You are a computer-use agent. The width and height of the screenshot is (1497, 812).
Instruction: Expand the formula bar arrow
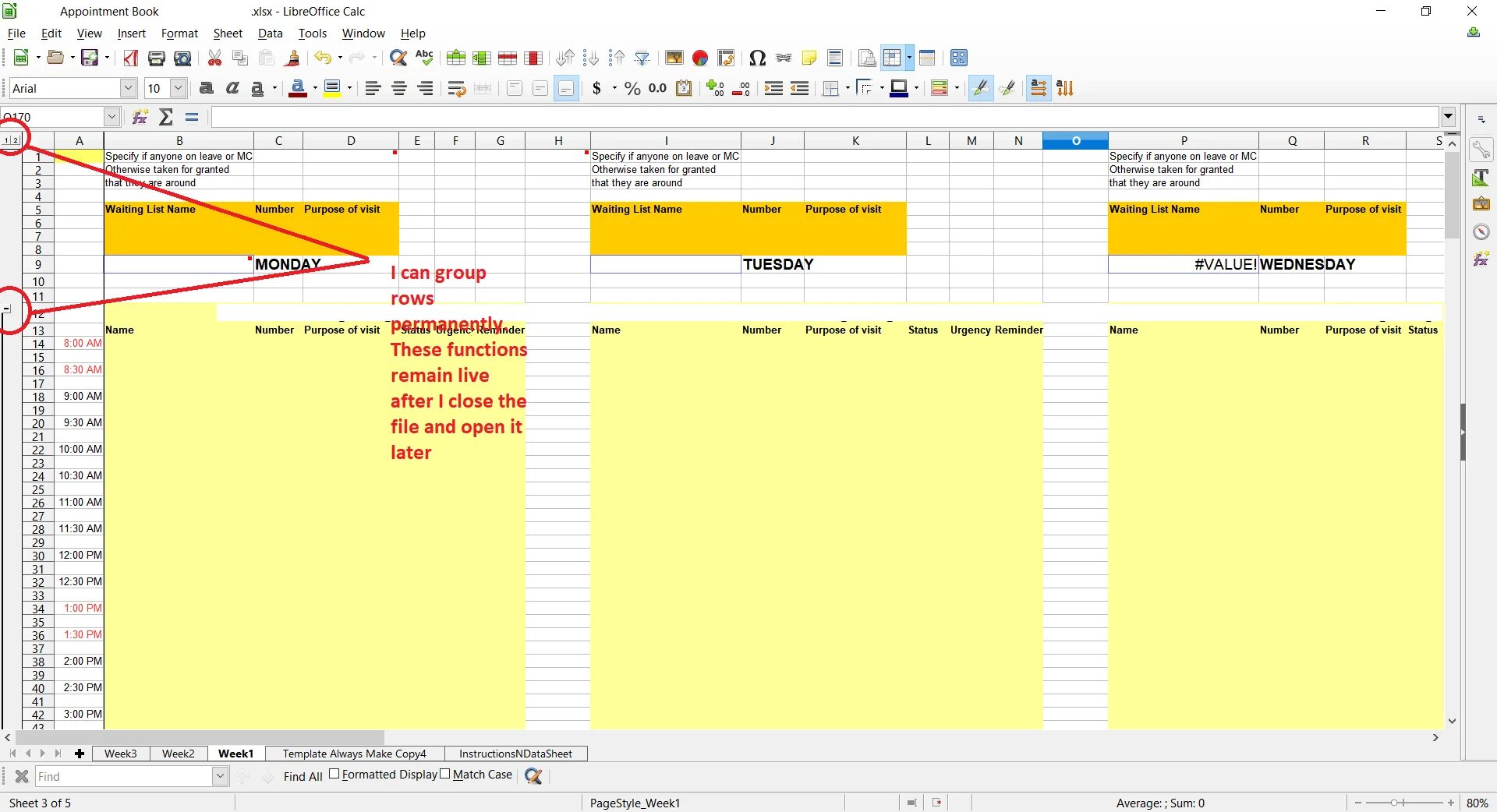(x=1449, y=117)
